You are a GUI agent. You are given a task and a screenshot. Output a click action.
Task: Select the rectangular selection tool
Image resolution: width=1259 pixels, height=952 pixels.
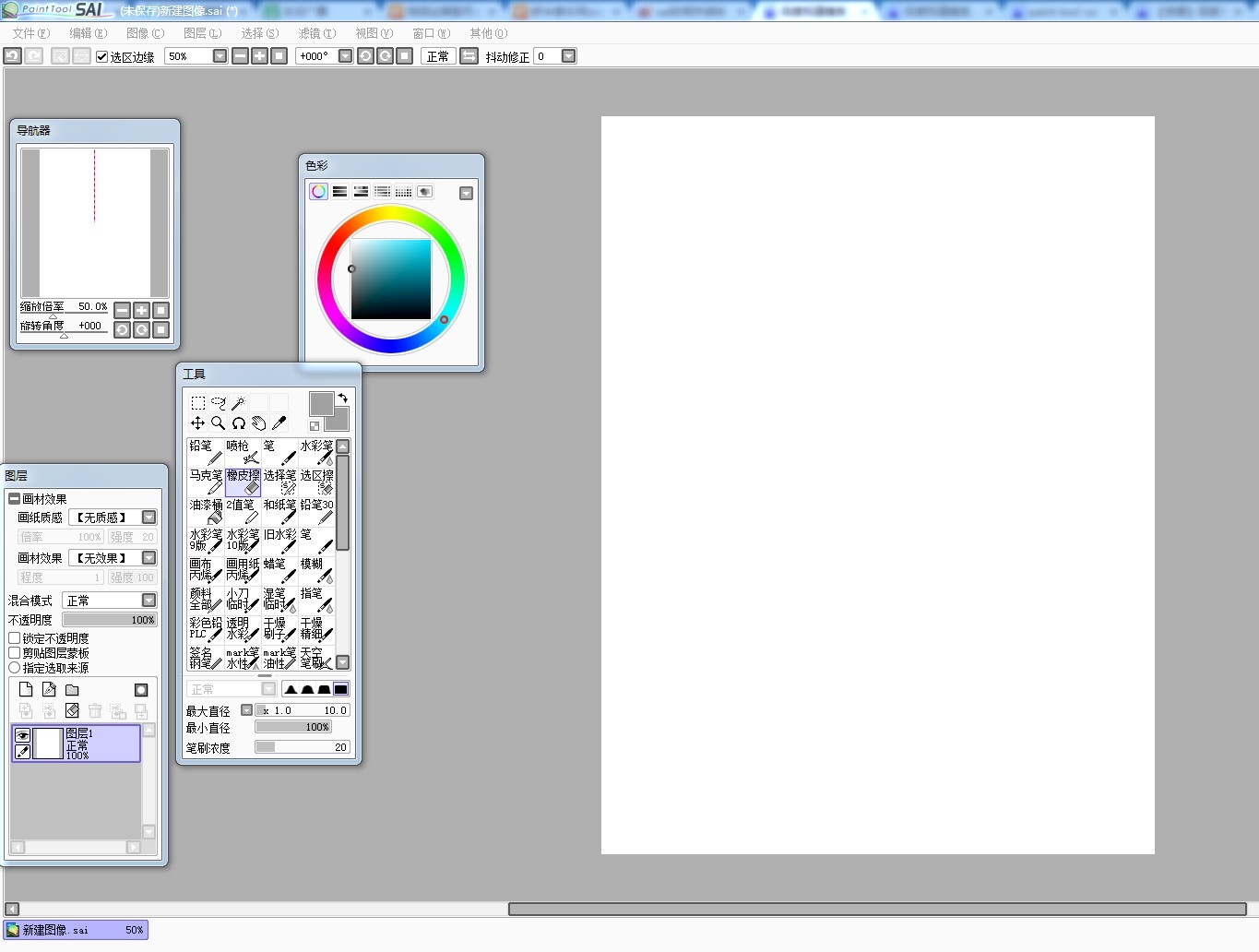point(197,403)
